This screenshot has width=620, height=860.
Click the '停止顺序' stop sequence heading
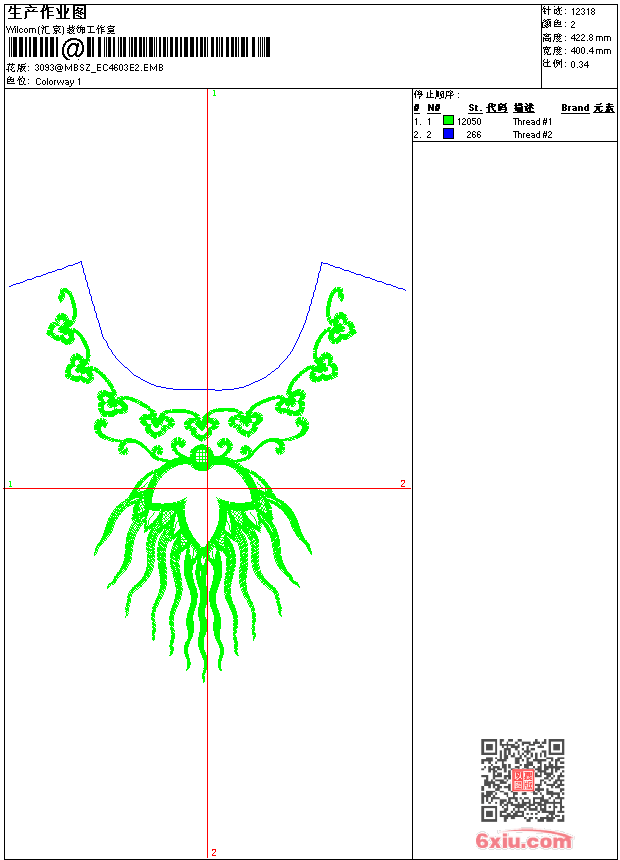pos(437,95)
